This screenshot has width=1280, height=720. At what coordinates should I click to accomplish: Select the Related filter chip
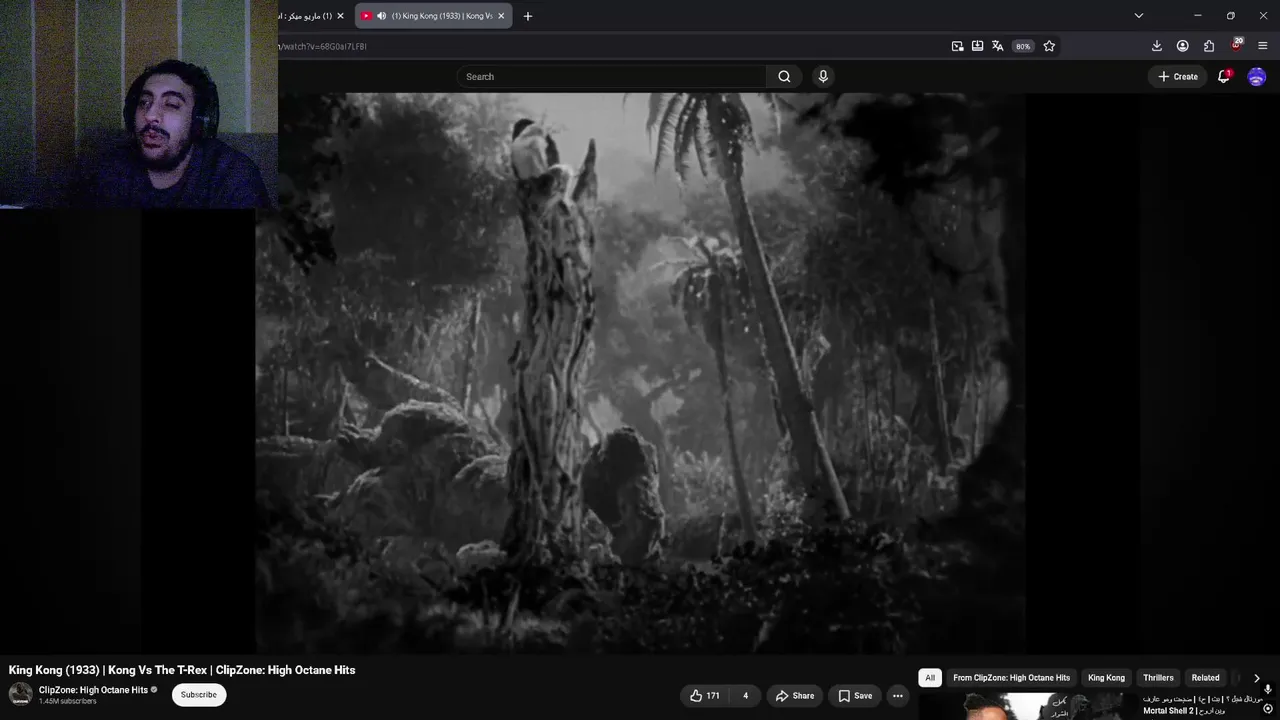click(x=1205, y=678)
